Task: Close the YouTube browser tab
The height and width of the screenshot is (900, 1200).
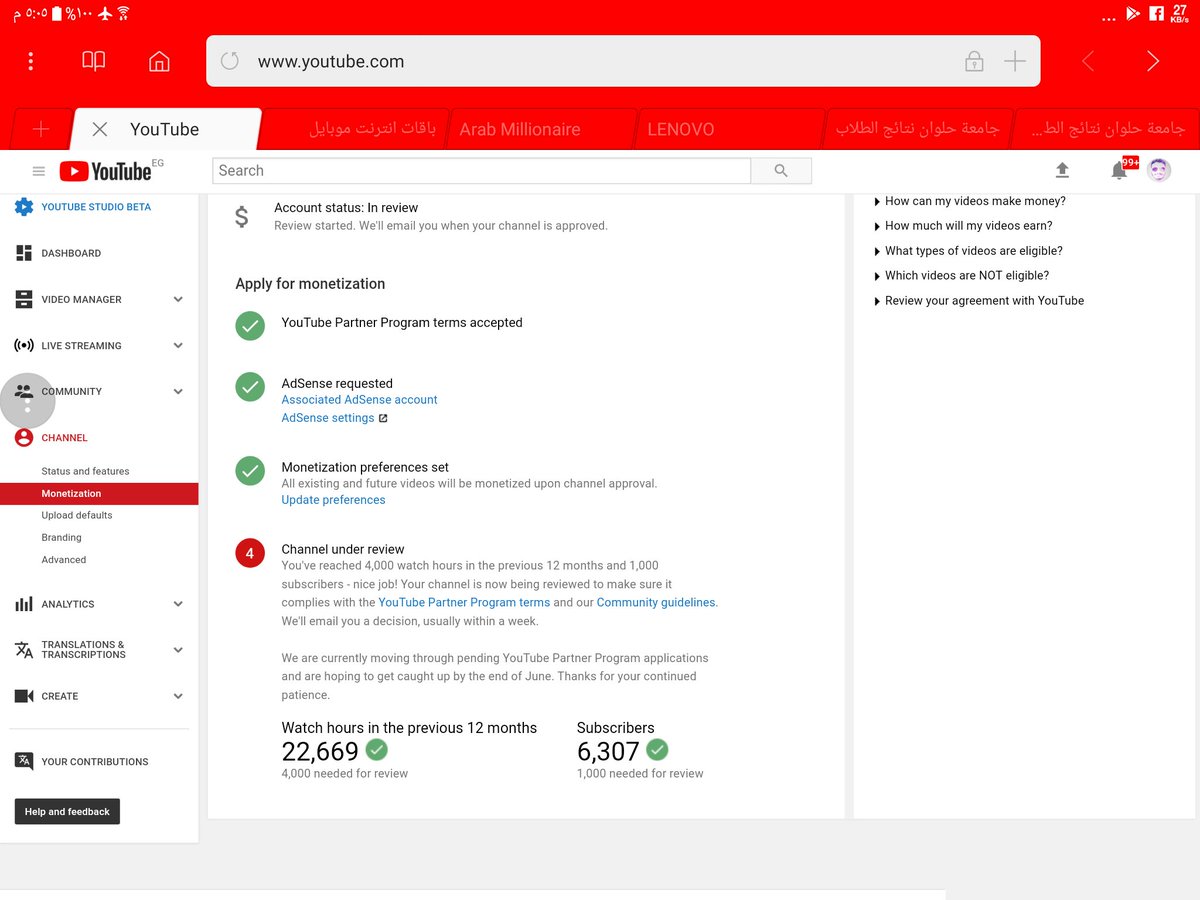Action: tap(100, 129)
